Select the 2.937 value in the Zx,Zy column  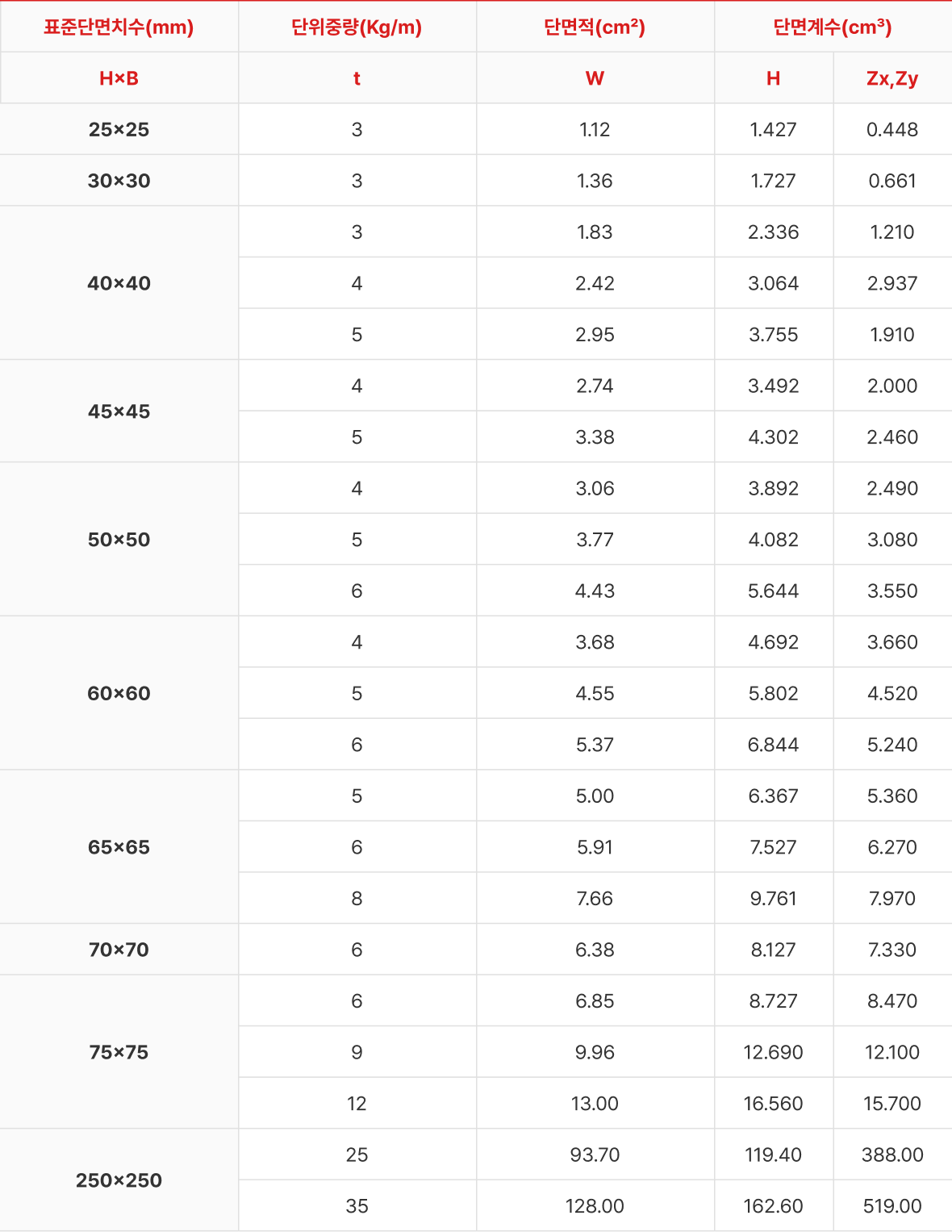(892, 283)
